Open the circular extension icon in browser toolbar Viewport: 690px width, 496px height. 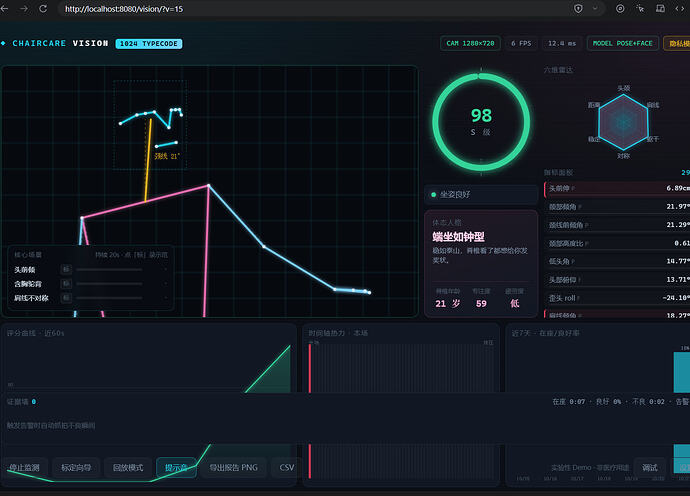click(620, 8)
